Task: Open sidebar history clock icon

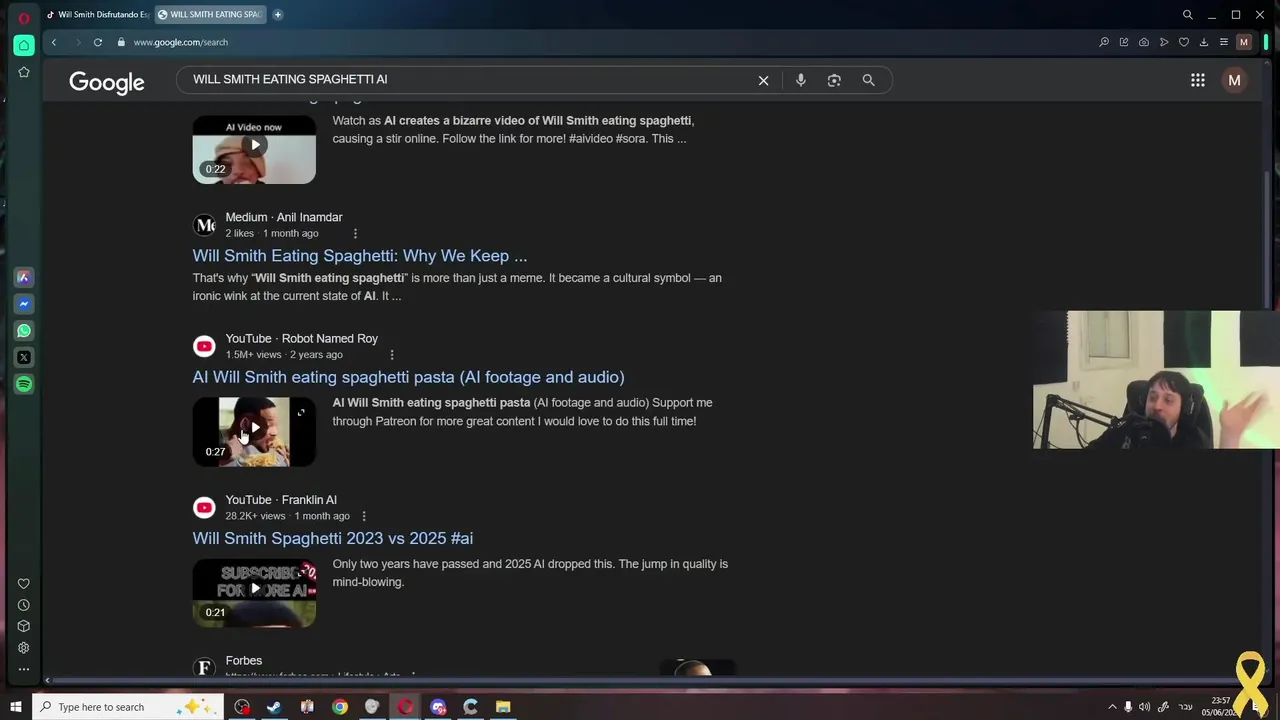Action: [24, 605]
